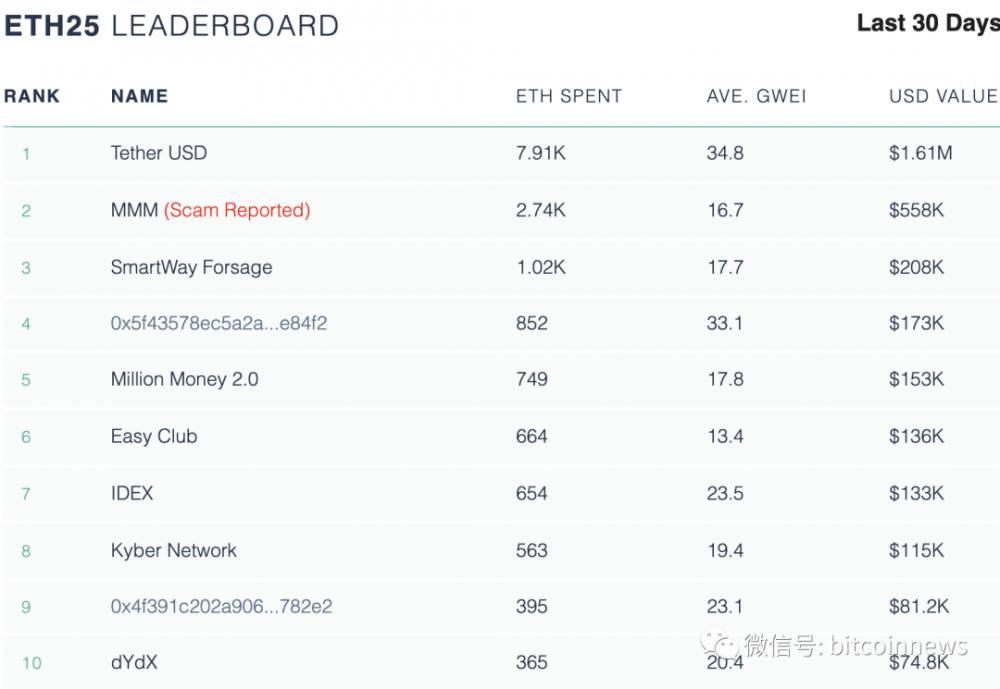The height and width of the screenshot is (689, 1000).
Task: Sort by AVE. GWEI column header
Action: pos(756,96)
